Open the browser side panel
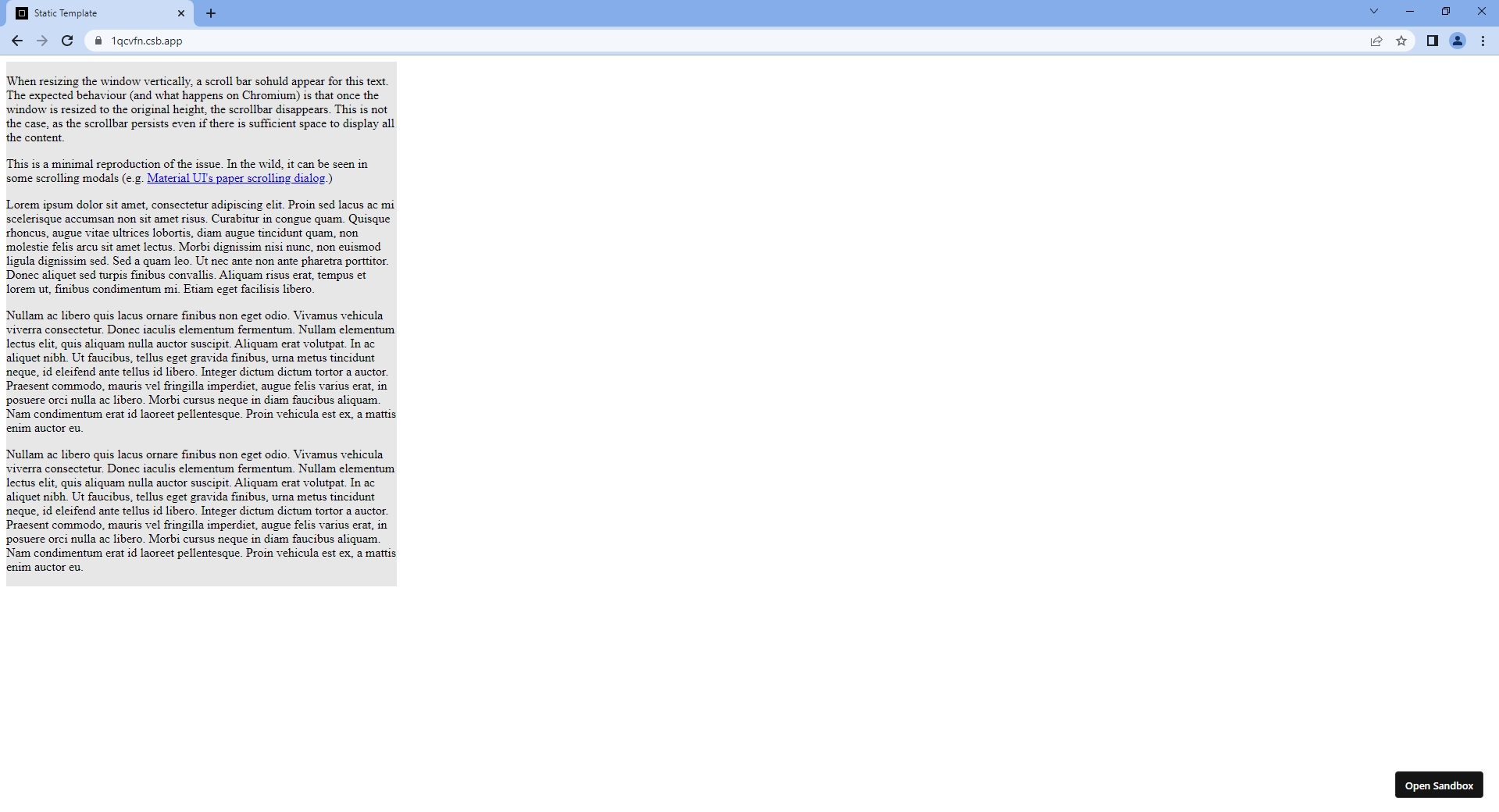Image resolution: width=1499 pixels, height=812 pixels. pyautogui.click(x=1432, y=41)
